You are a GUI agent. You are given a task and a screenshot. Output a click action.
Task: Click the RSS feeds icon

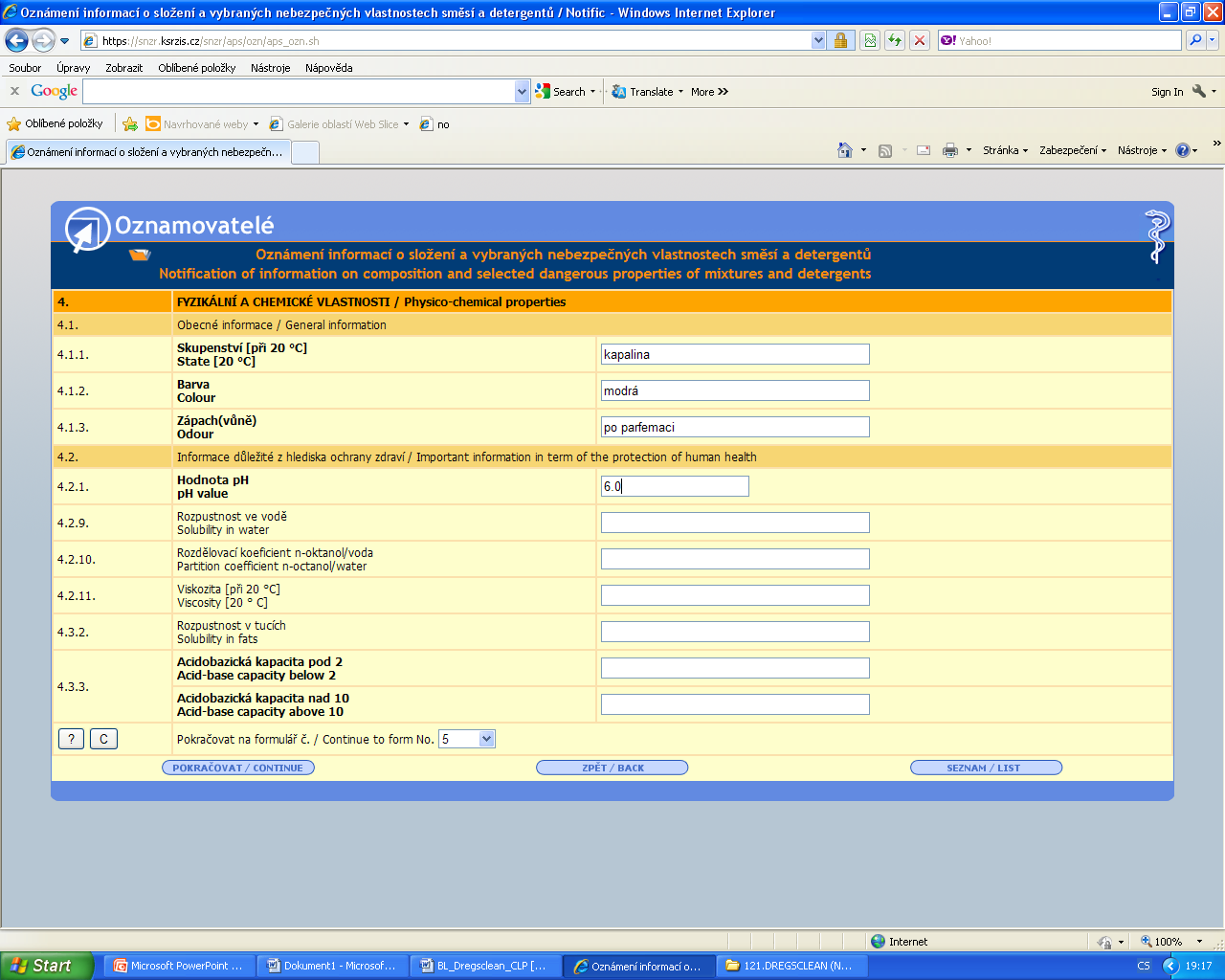click(x=885, y=150)
